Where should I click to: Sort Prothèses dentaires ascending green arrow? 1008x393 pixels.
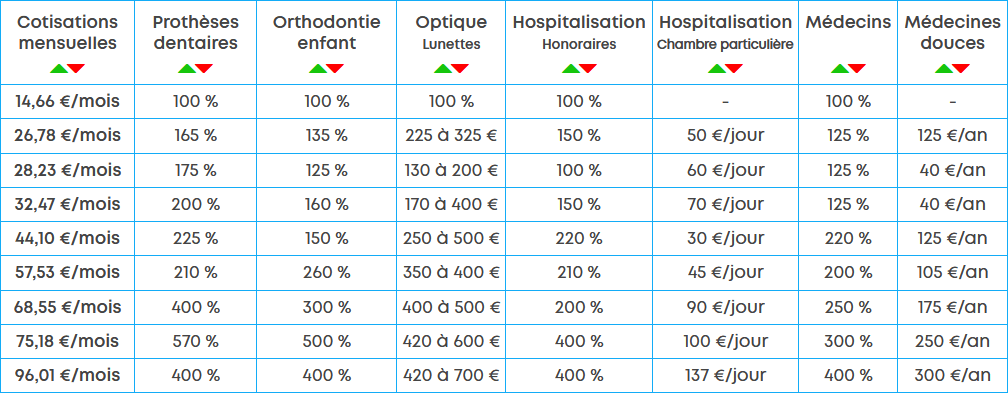(x=186, y=68)
